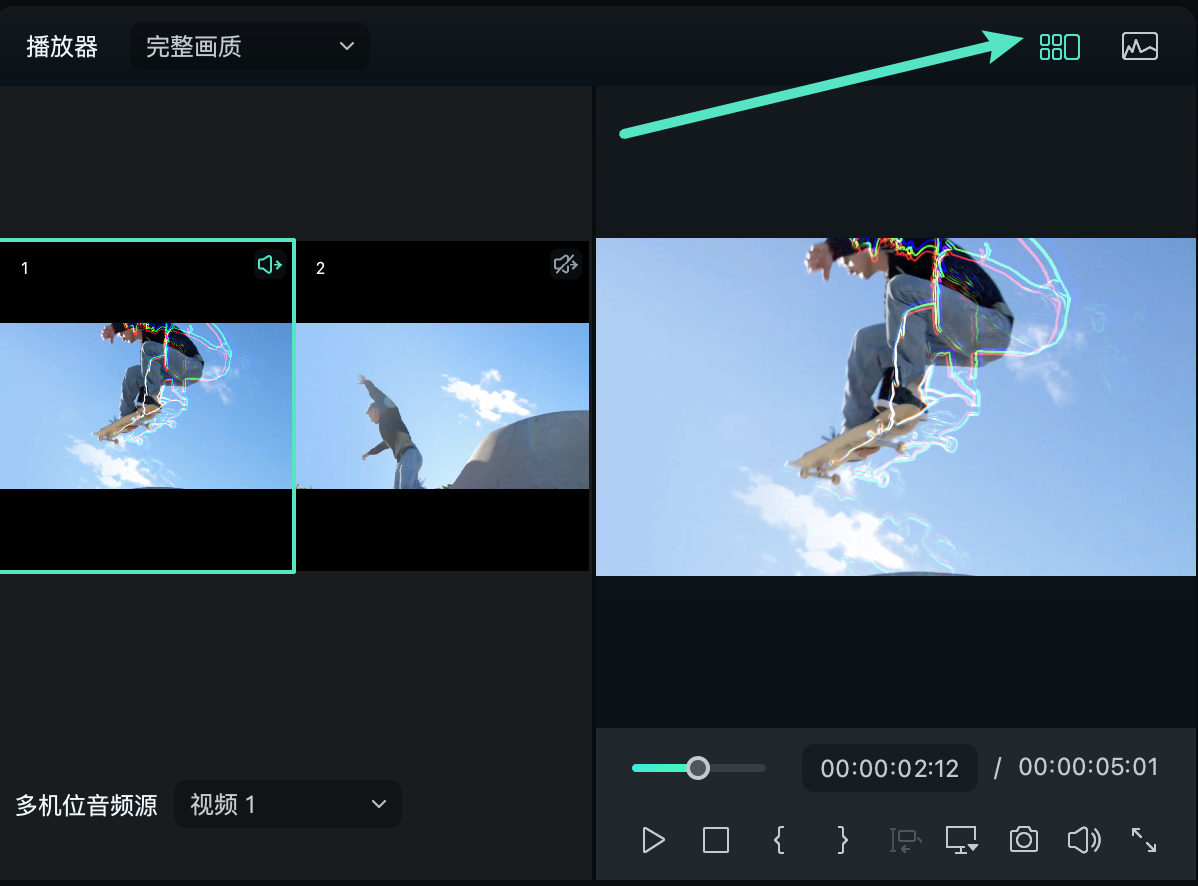Open the 完整画质 quality dropdown
Screen dimensions: 1198x886
tap(248, 46)
